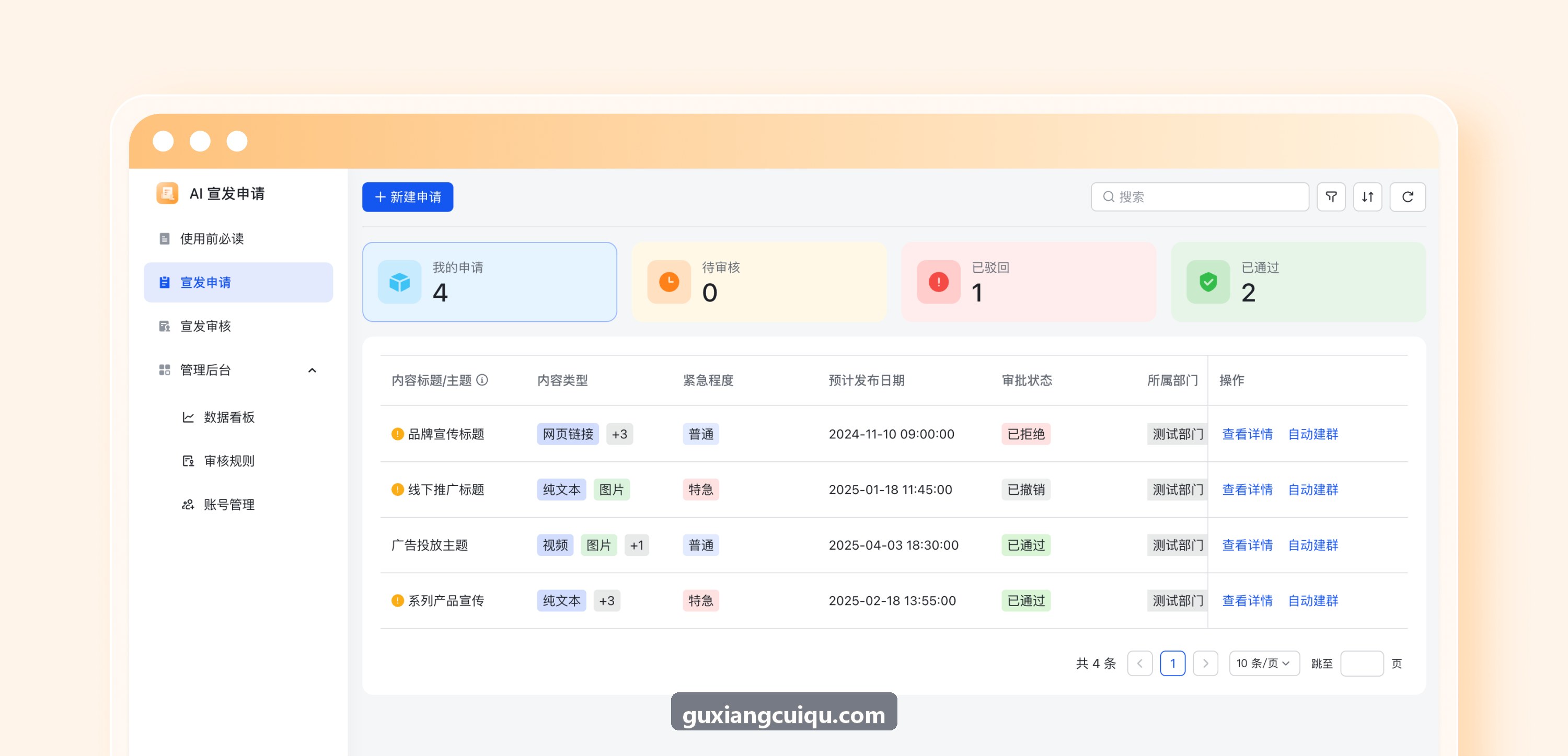Click the AI 宣发申请 app logo
This screenshot has width=1568, height=756.
click(x=167, y=193)
